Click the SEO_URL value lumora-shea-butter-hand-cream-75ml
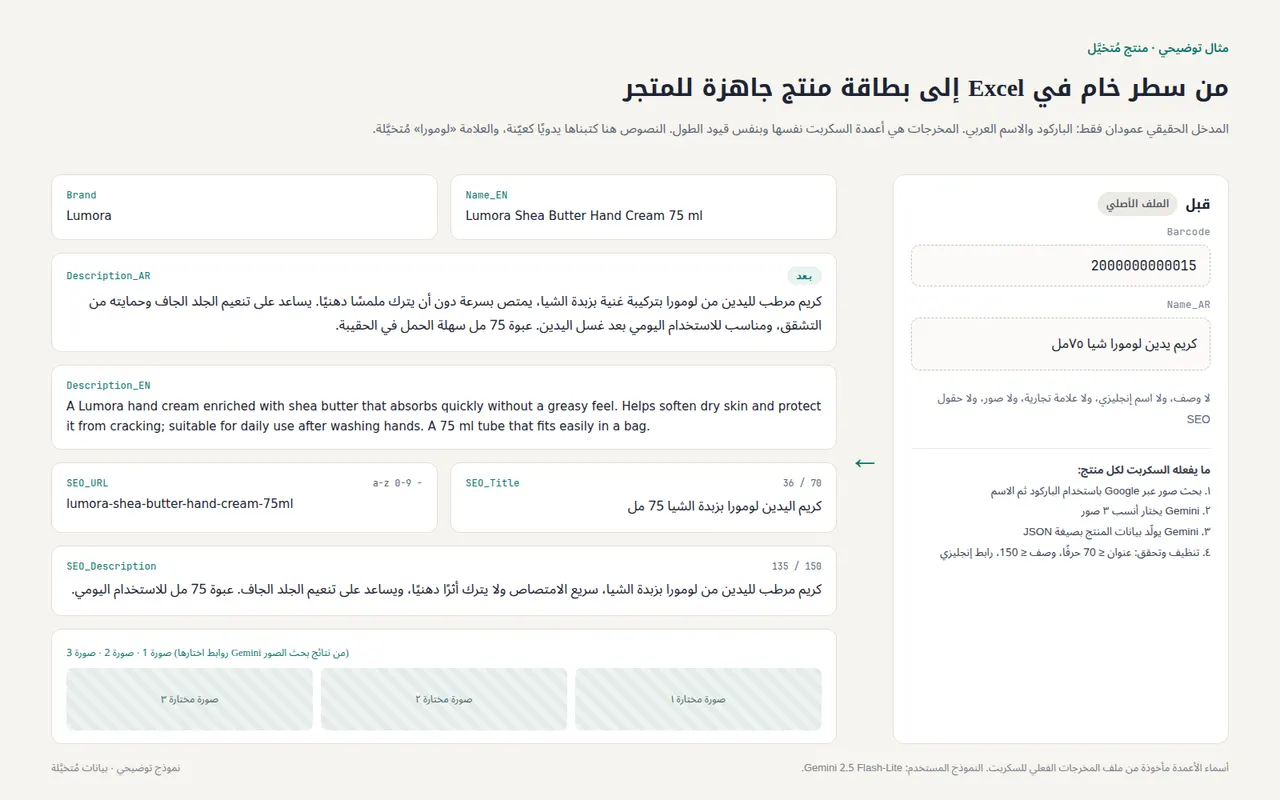This screenshot has width=1280, height=800. [x=180, y=504]
